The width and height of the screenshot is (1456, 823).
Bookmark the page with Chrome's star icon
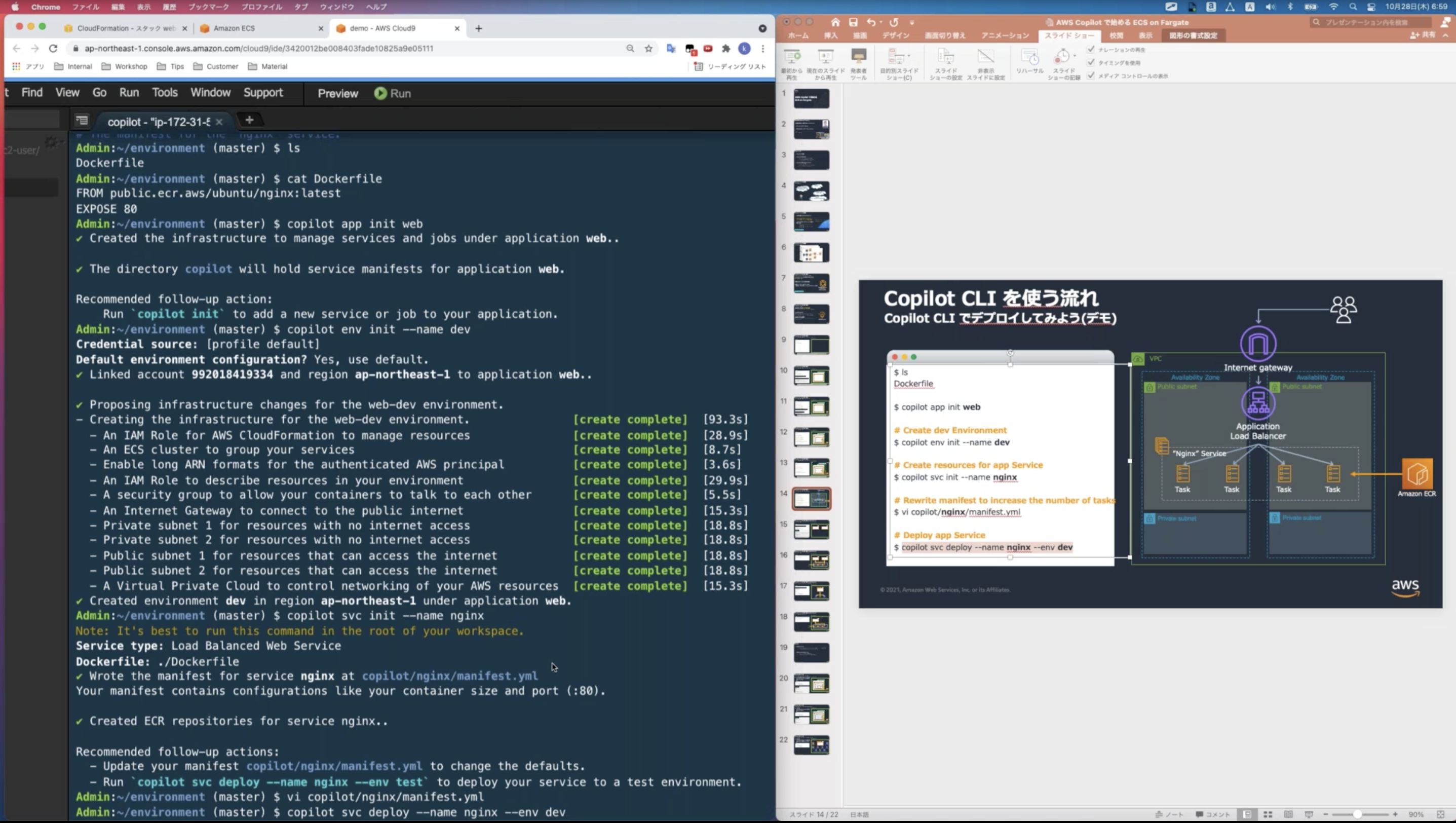(648, 49)
